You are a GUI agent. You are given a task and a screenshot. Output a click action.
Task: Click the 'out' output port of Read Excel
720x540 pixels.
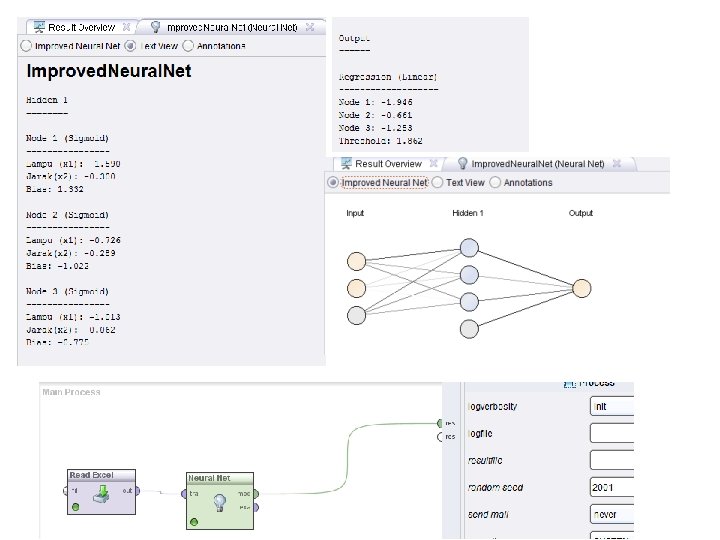tap(137, 491)
